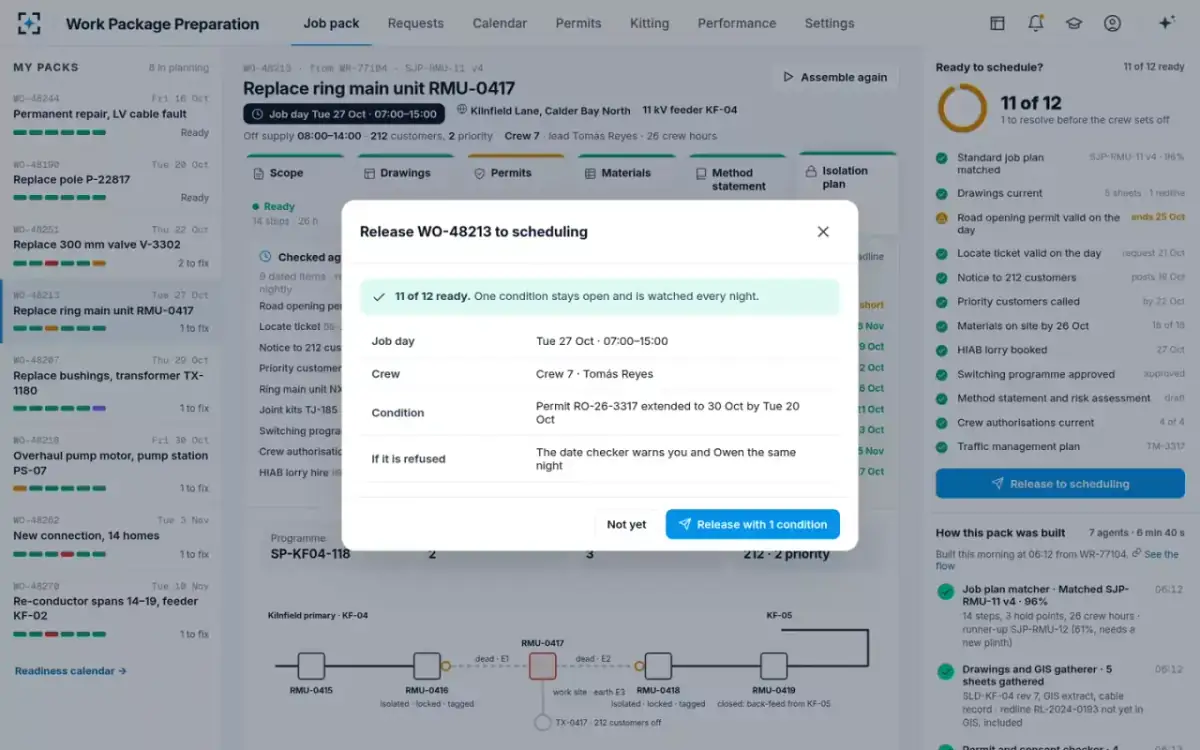The width and height of the screenshot is (1200, 750).
Task: Click the RMU-0418 node in diagram
Action: pos(658,666)
